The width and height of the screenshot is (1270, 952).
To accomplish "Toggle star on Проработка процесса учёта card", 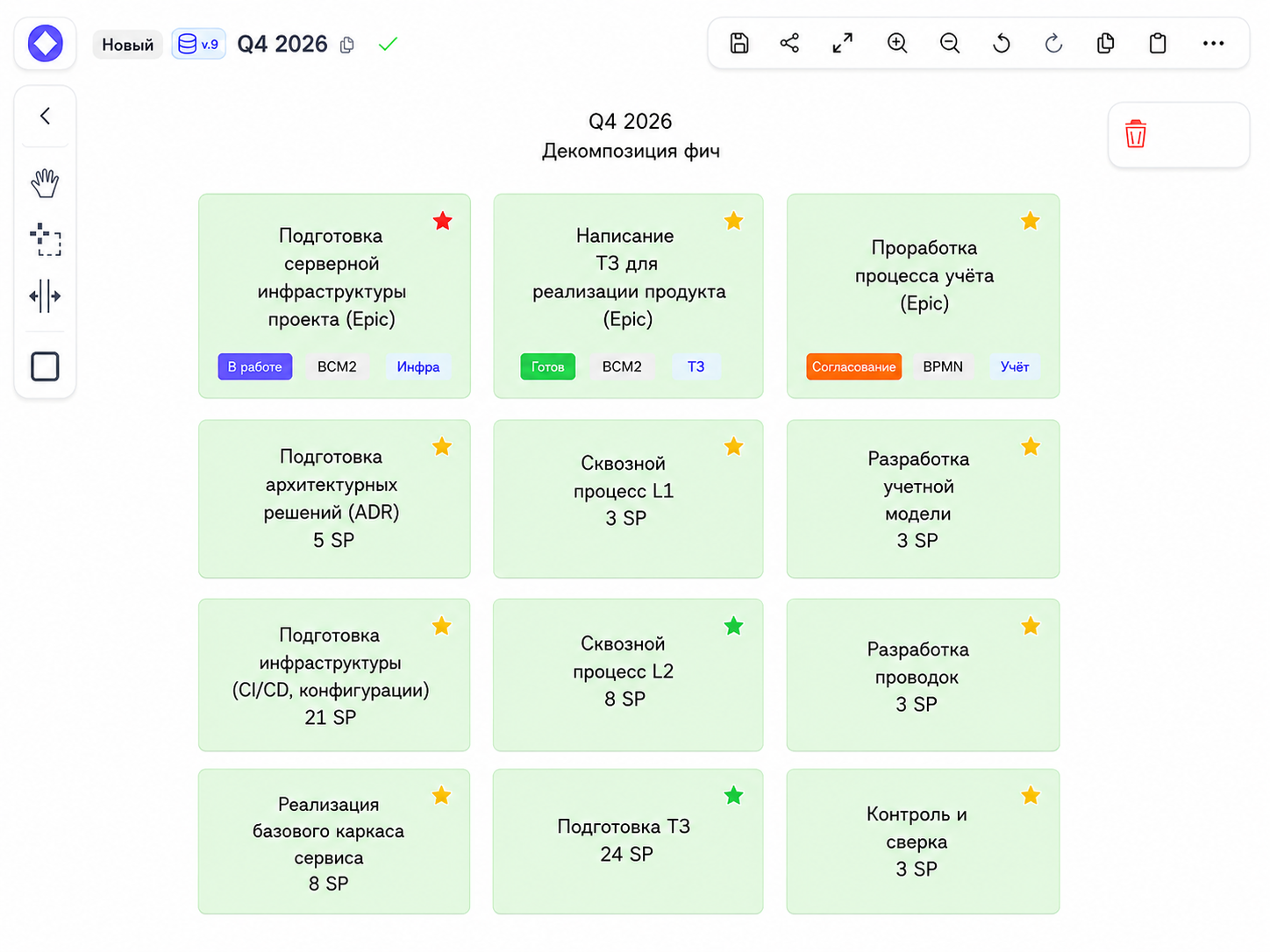I will 1031,221.
